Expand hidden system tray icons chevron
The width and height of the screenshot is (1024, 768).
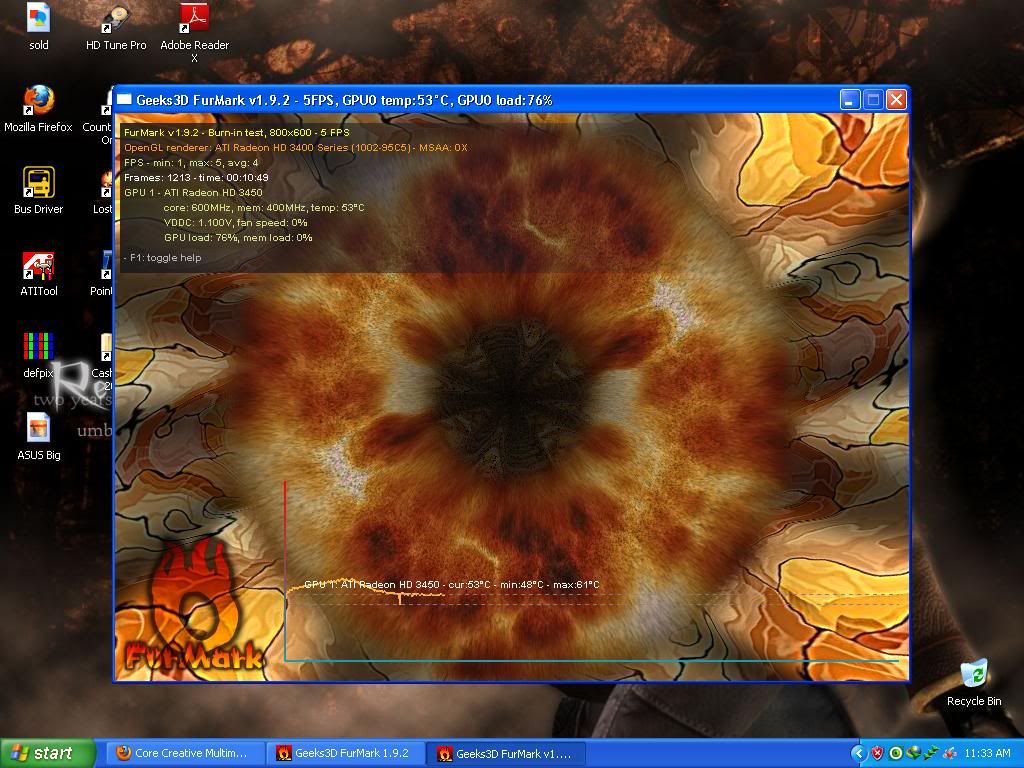pyautogui.click(x=859, y=753)
